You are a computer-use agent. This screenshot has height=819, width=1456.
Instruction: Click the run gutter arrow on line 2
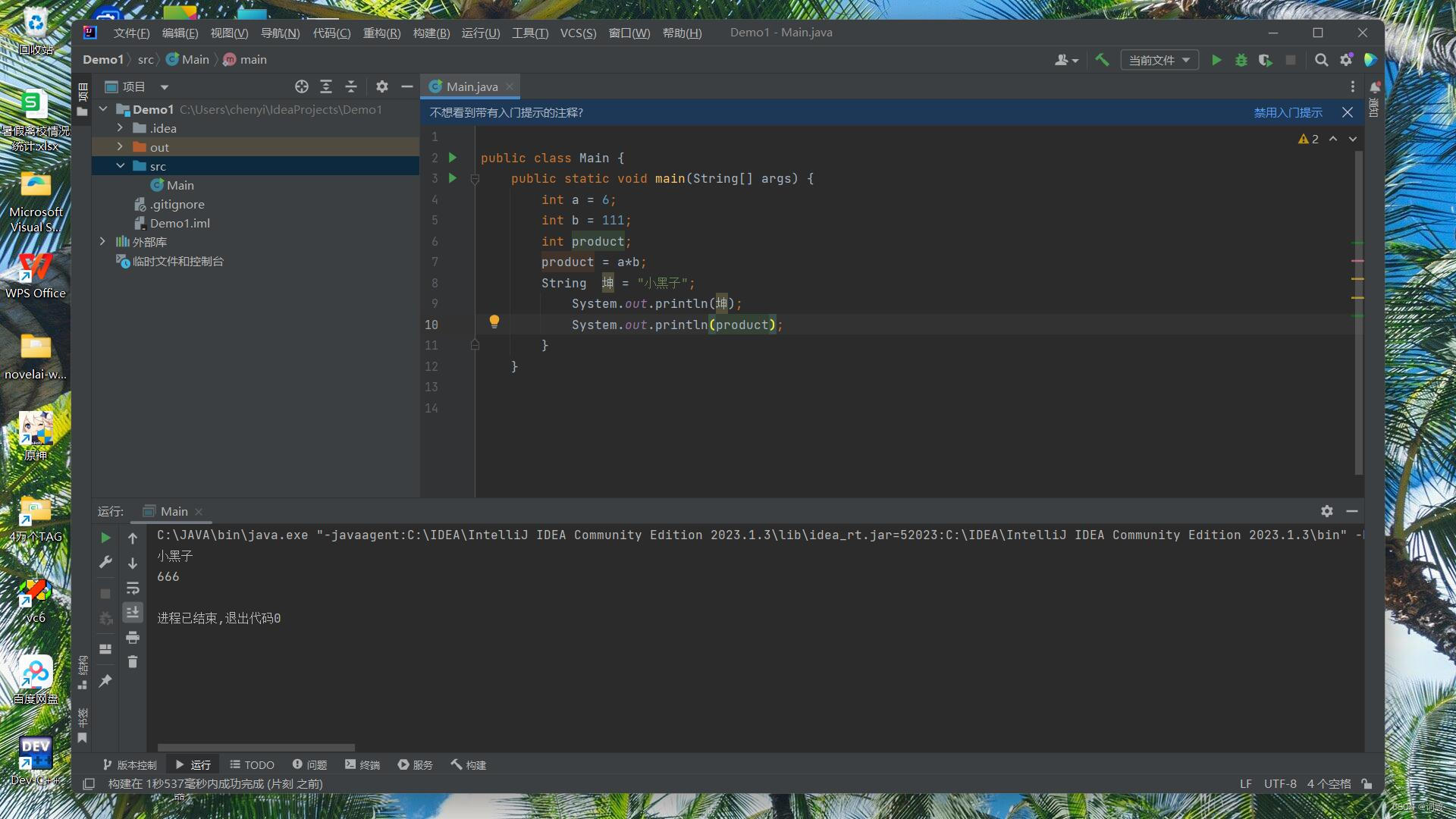(453, 158)
